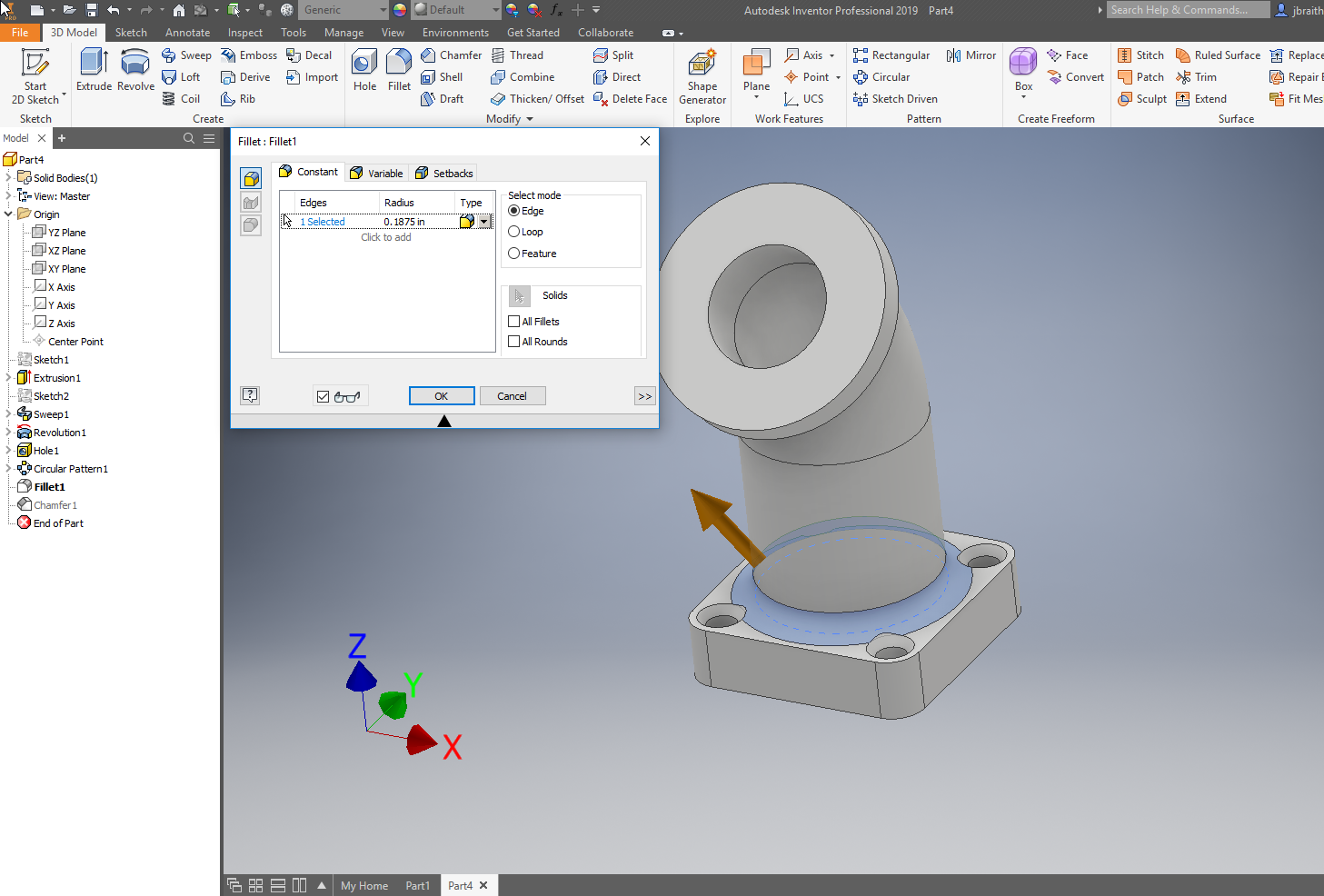Viewport: 1324px width, 896px height.
Task: Expand the Sweep1 feature
Action: click(x=8, y=414)
